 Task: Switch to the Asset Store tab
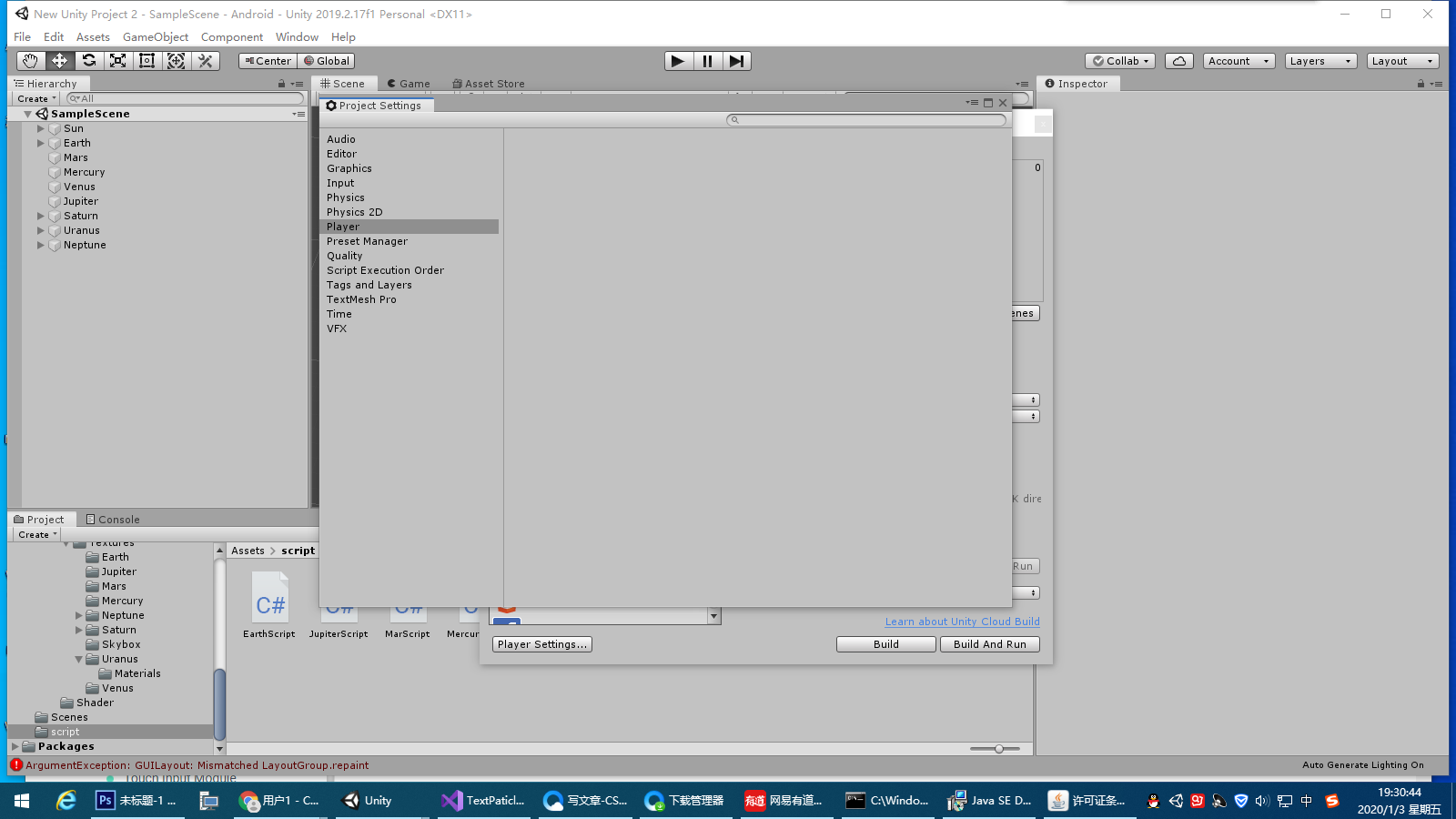coord(489,84)
